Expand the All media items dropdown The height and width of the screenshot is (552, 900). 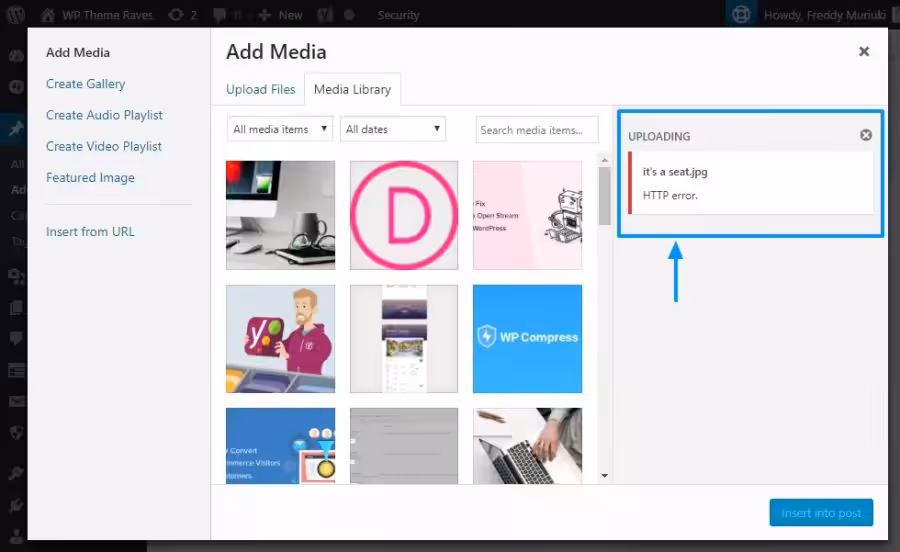pos(280,129)
